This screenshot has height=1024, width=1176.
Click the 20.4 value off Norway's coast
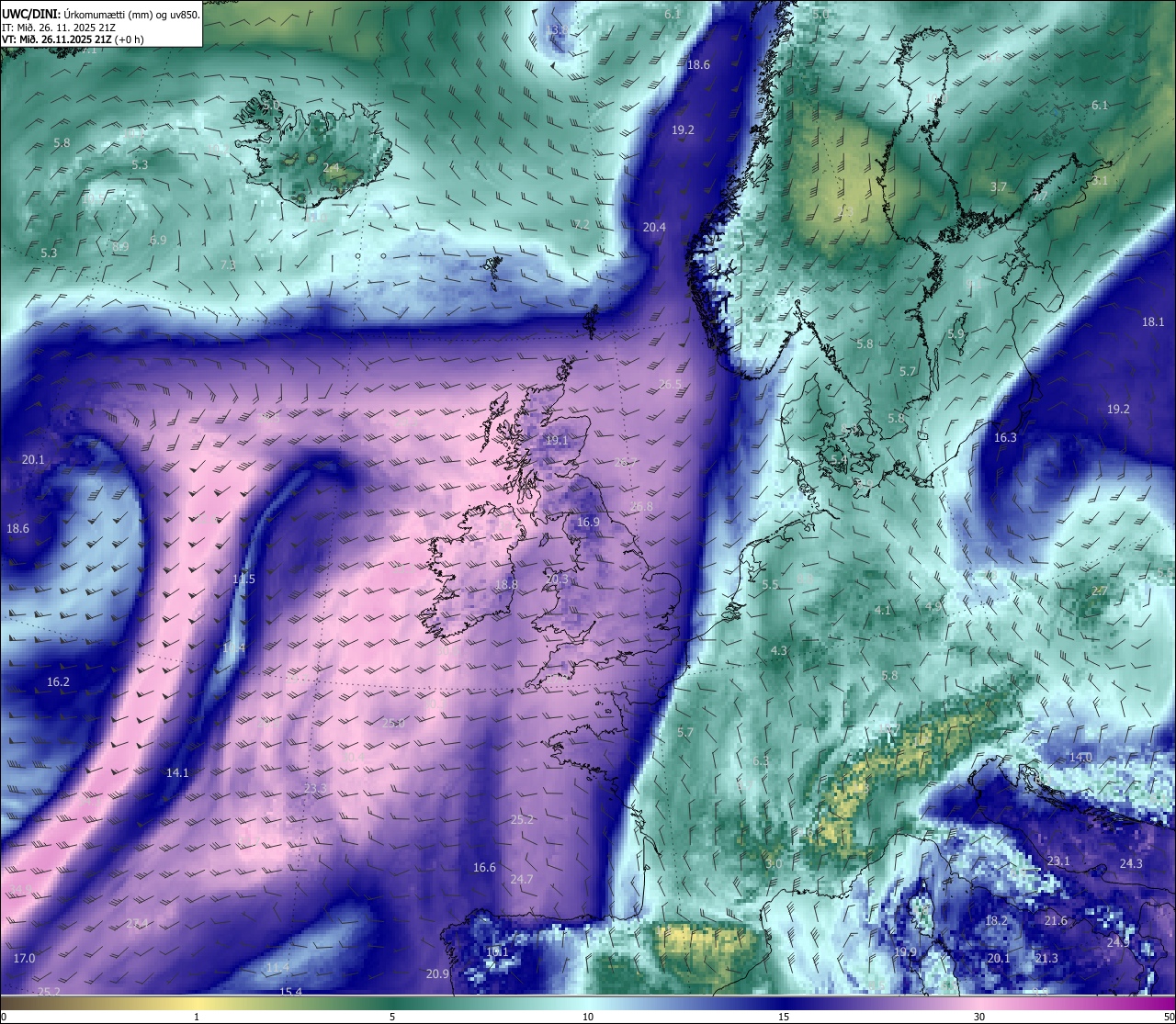click(x=654, y=227)
